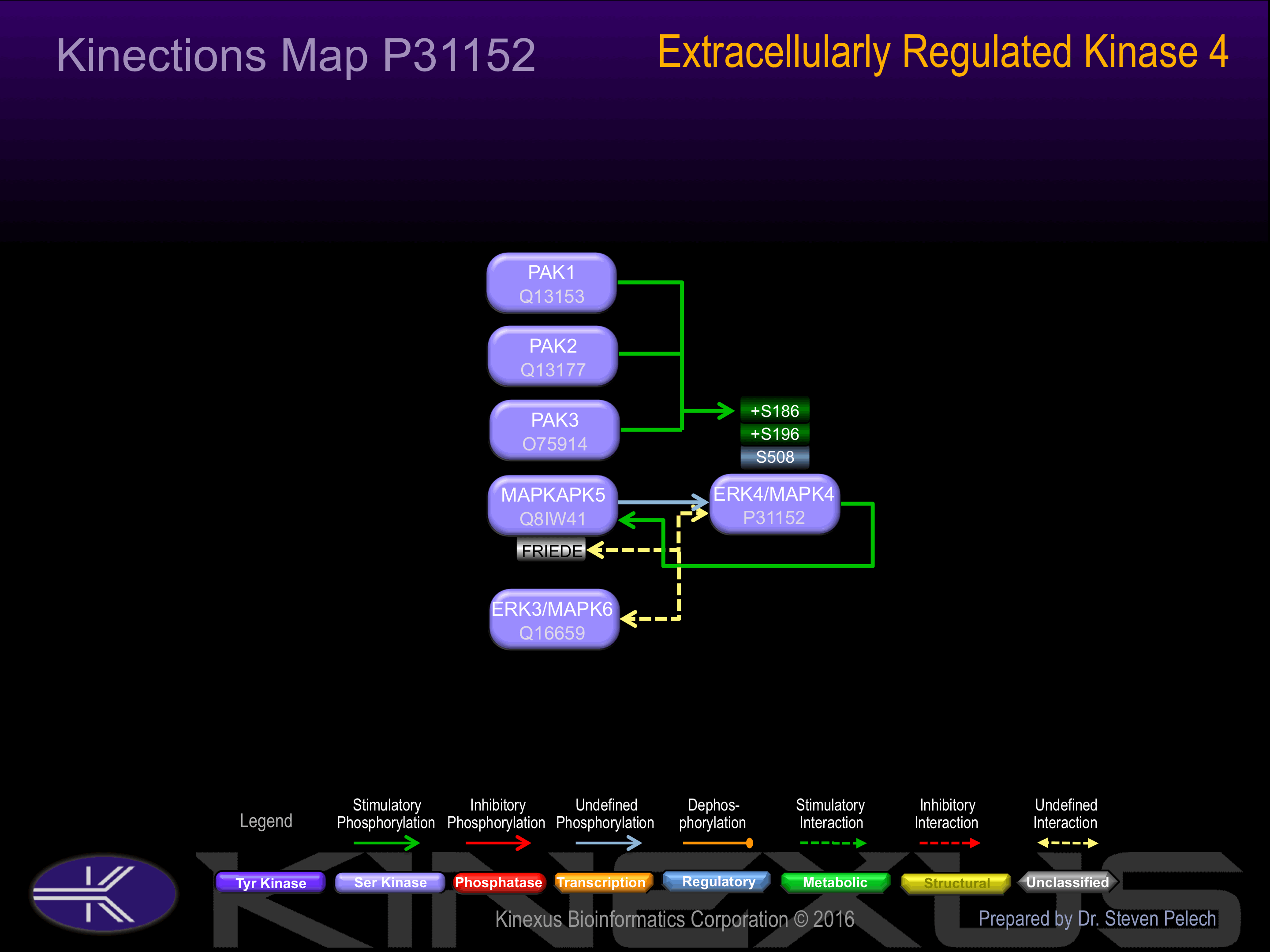Viewport: 1270px width, 952px height.
Task: Click the stimulatory phosphorylation green arrow in legend
Action: (386, 842)
